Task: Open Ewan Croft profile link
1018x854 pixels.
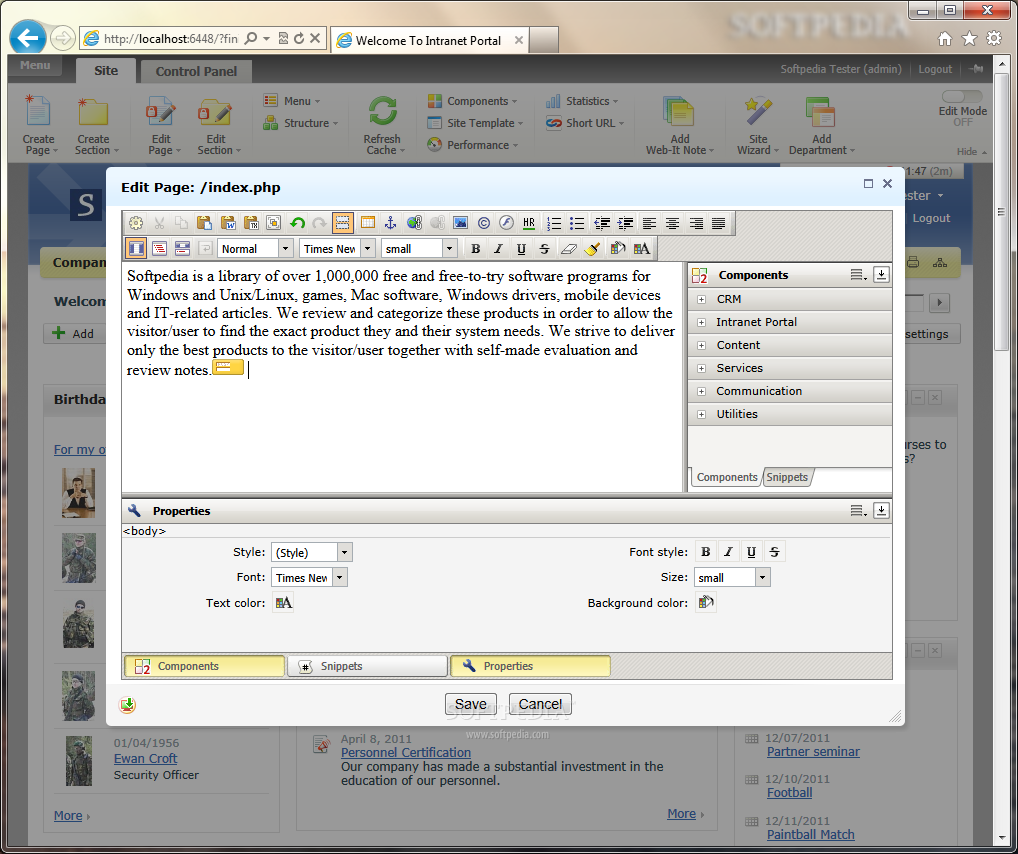Action: [x=145, y=759]
